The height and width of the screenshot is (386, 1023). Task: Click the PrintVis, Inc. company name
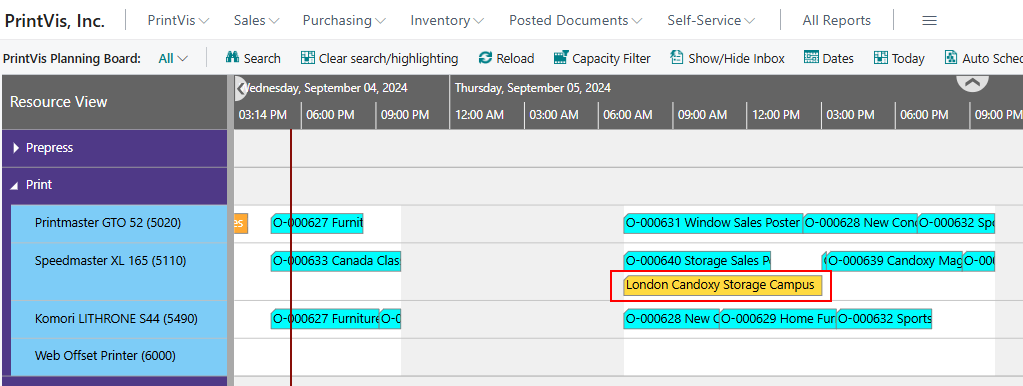pyautogui.click(x=55, y=21)
